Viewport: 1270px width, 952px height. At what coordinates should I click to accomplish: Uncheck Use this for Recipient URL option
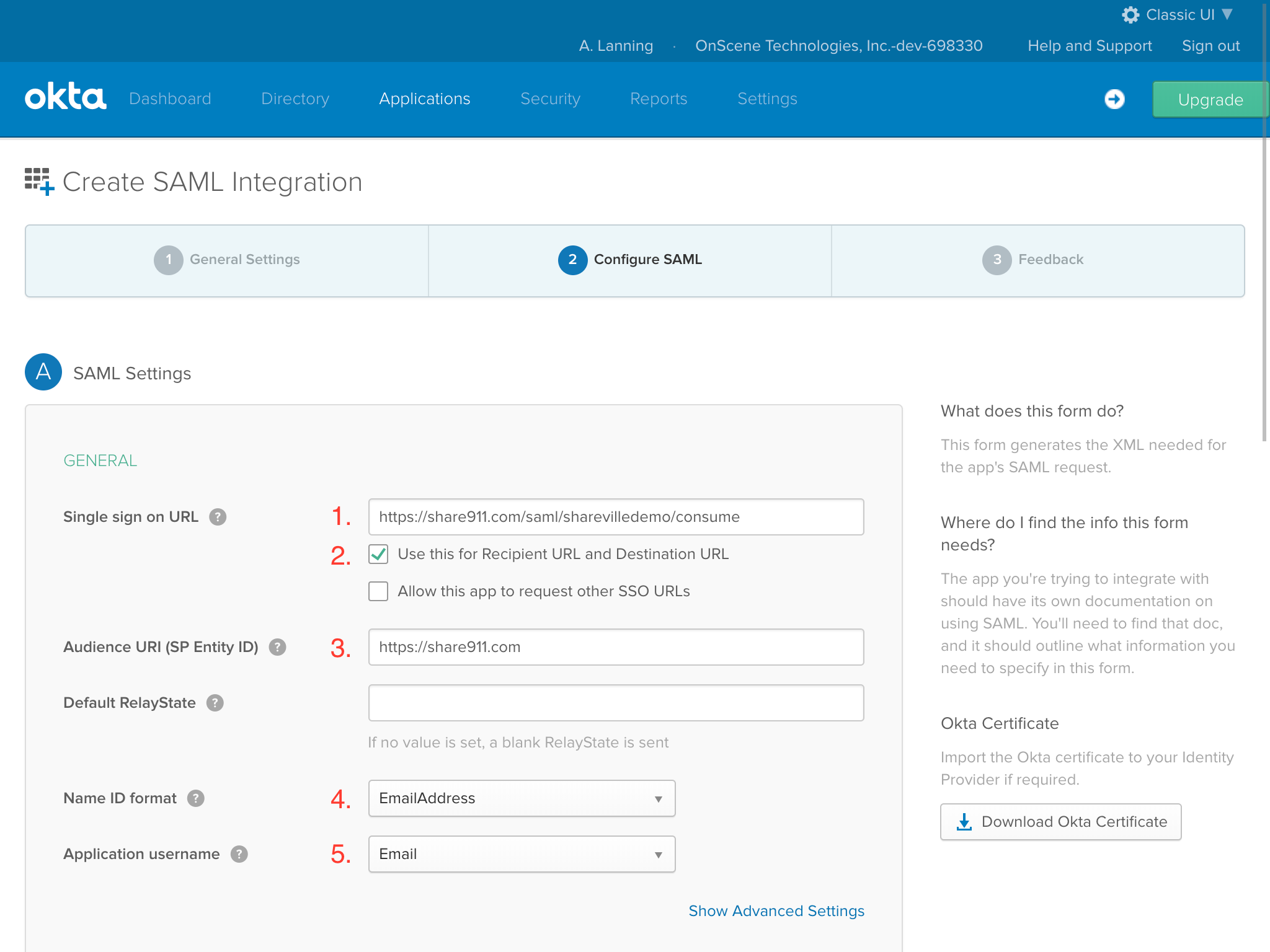(378, 554)
